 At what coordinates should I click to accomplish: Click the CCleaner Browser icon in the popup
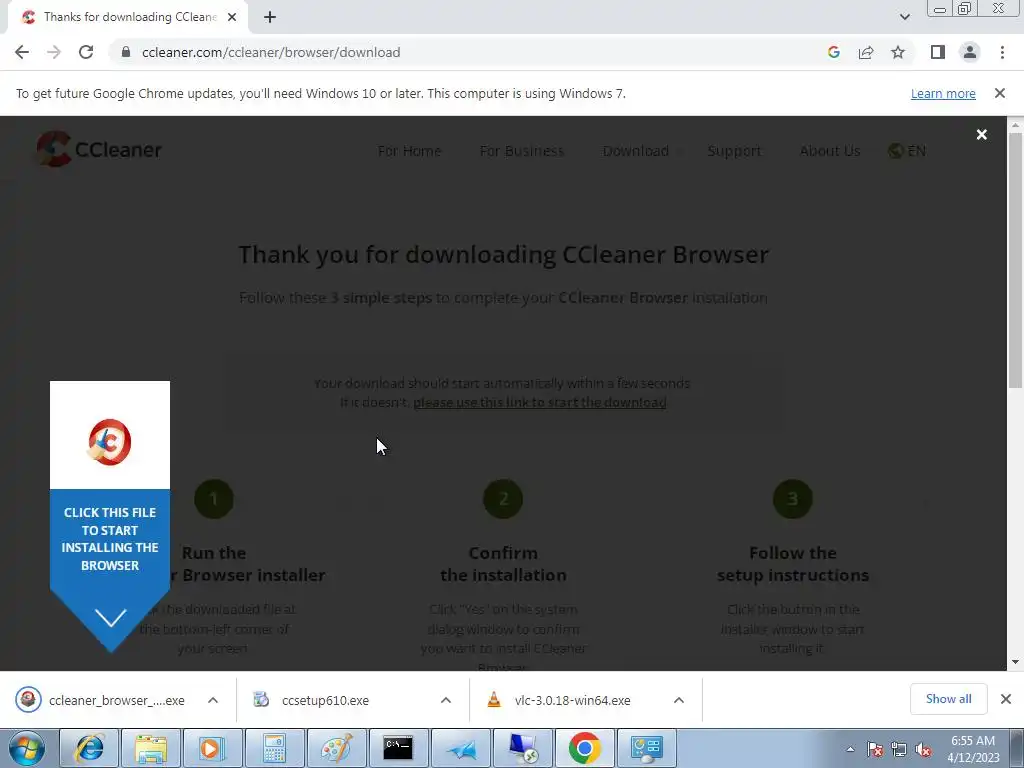point(110,442)
